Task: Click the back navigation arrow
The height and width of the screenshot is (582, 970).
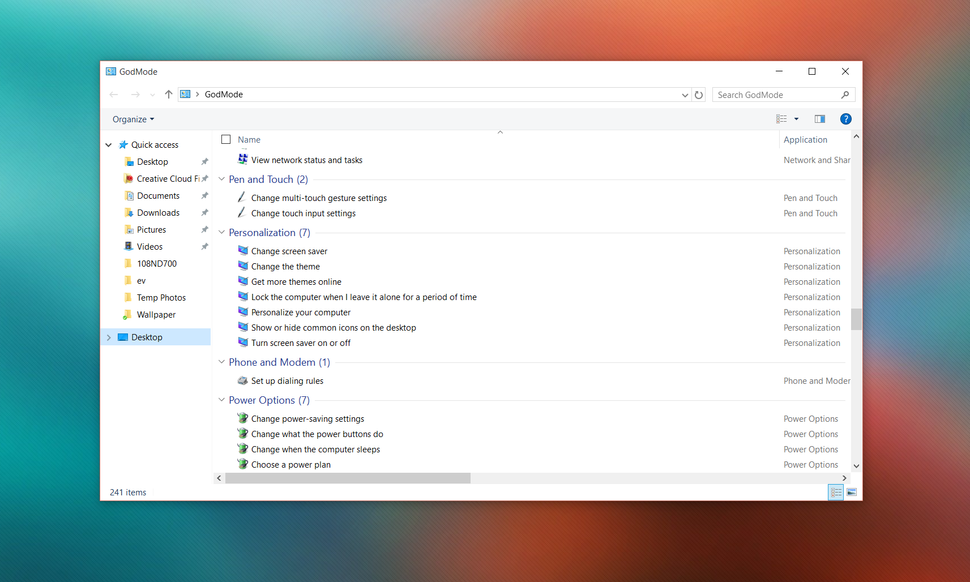Action: (x=114, y=94)
